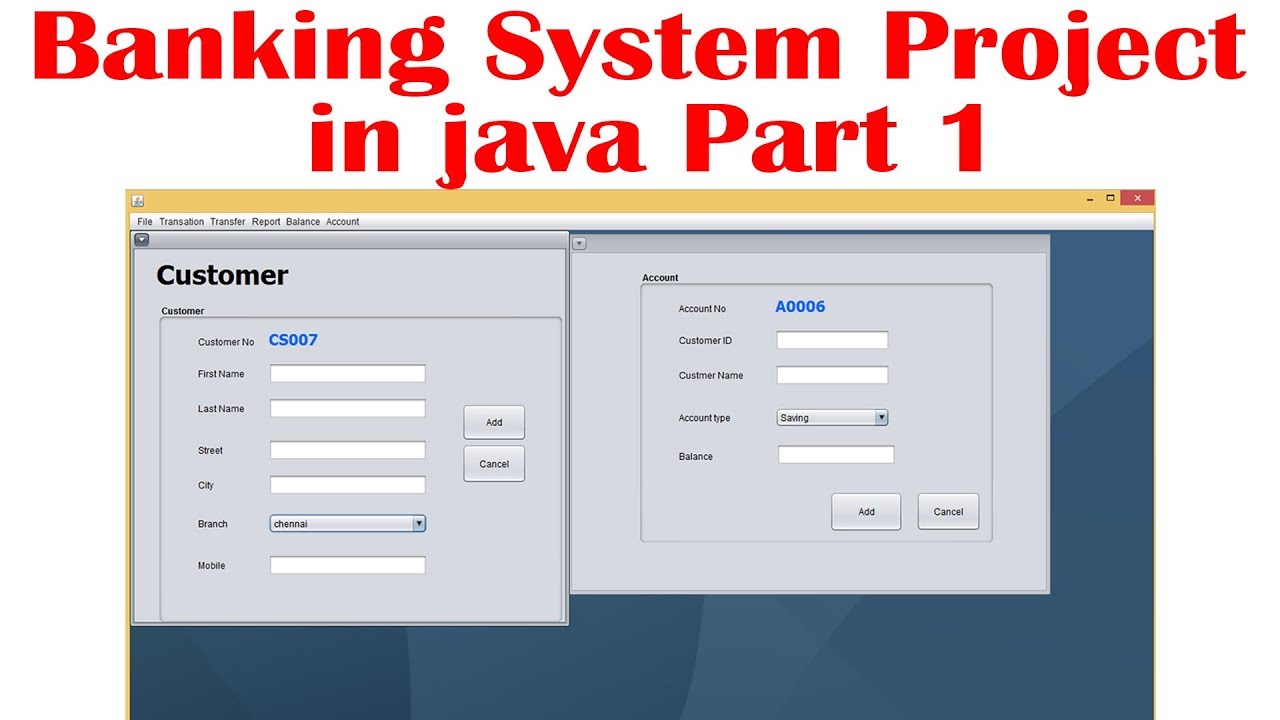Maximize the main application window

[1110, 199]
